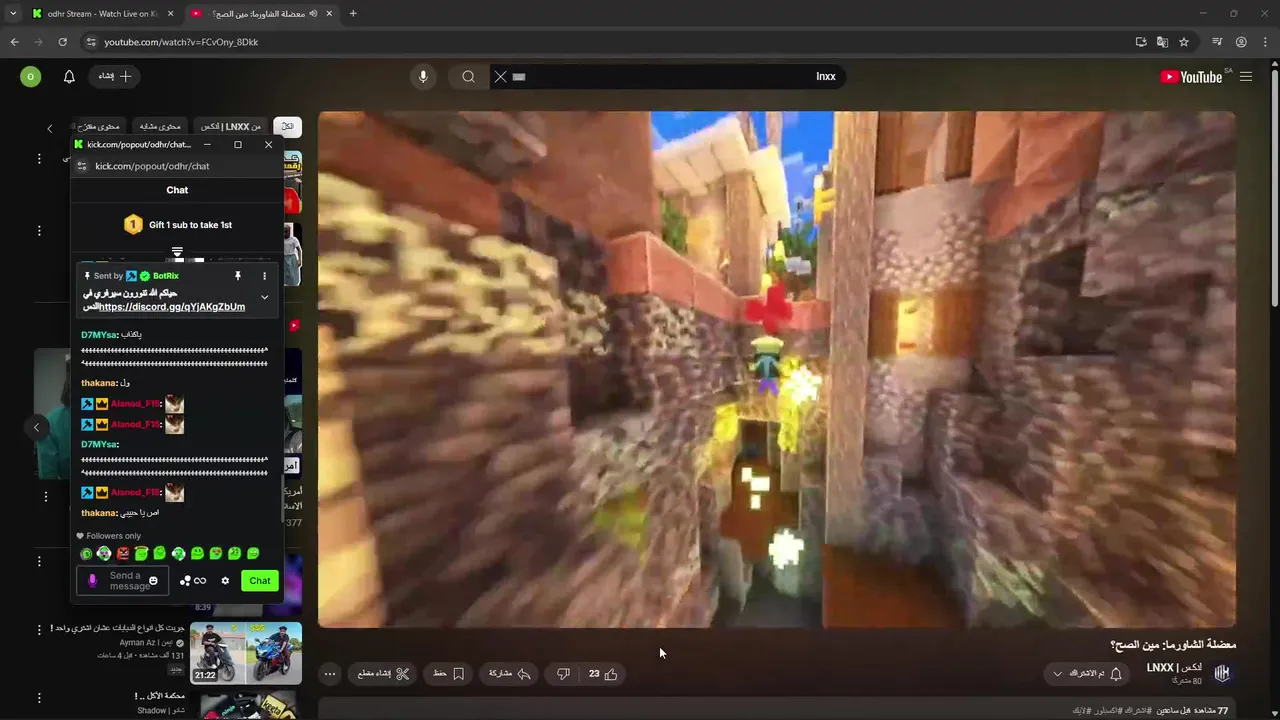Open a new browser tab
The image size is (1280, 720).
353,14
